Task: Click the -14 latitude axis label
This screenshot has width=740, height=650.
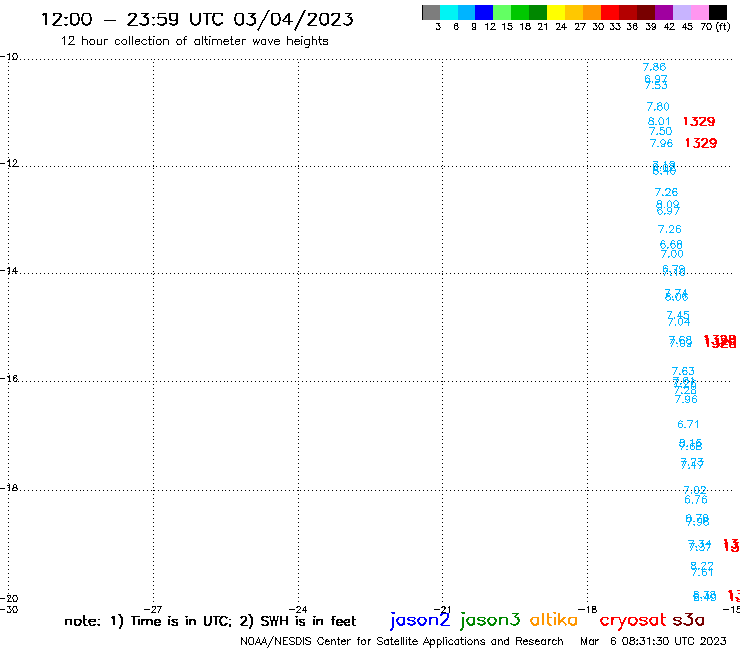Action: click(x=9, y=271)
